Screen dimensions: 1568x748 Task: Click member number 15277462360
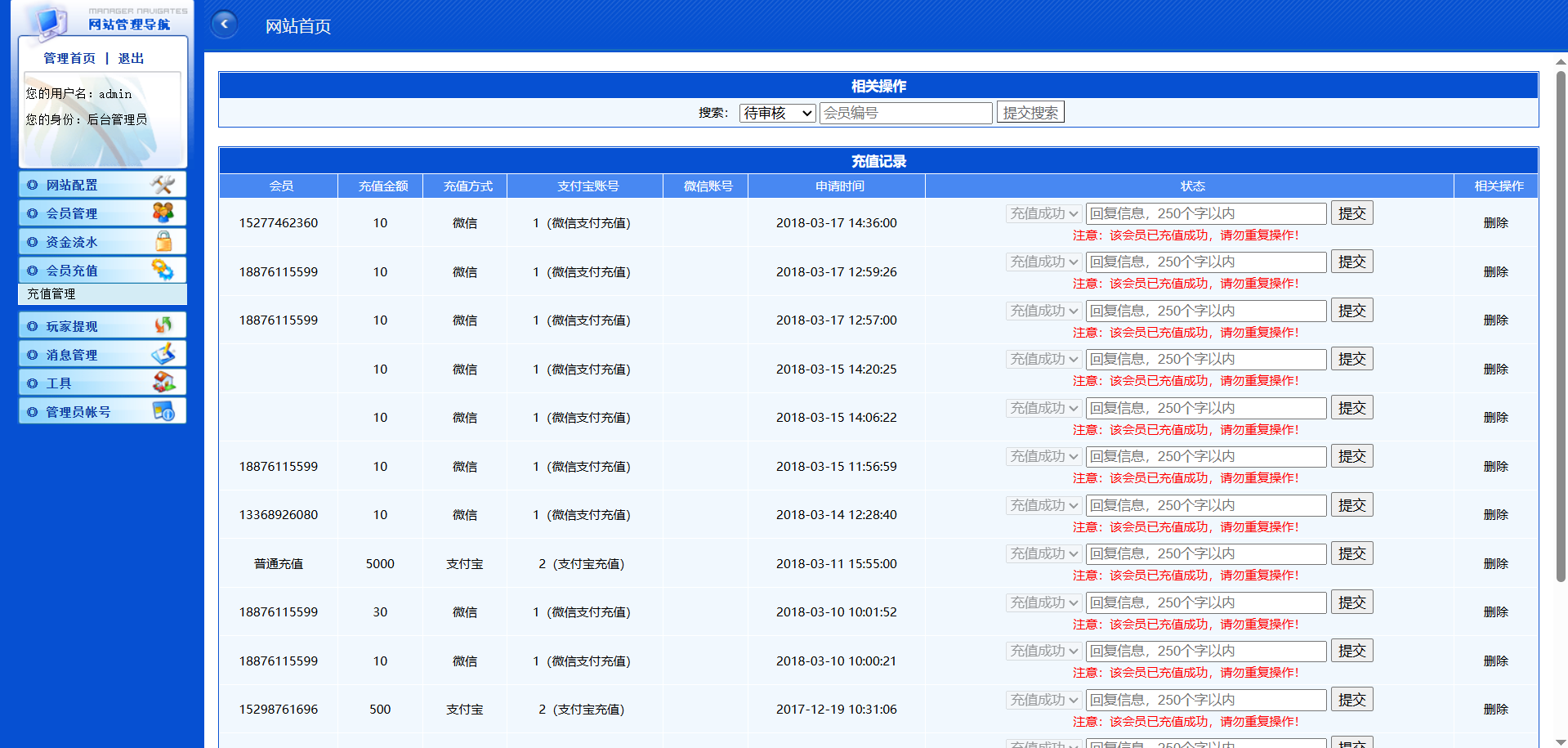278,223
